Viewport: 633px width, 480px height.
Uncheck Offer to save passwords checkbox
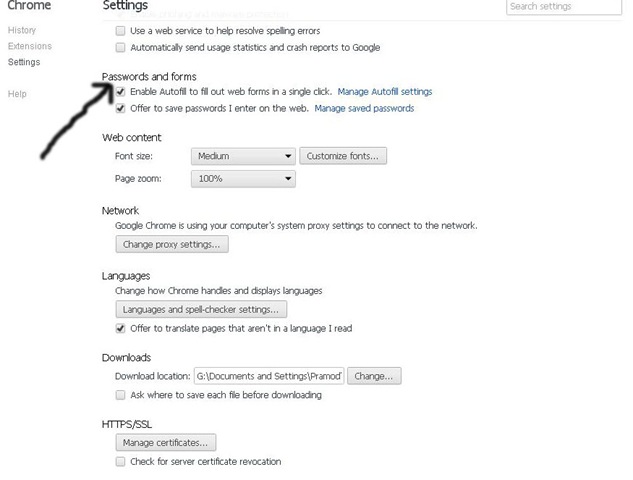pyautogui.click(x=121, y=108)
